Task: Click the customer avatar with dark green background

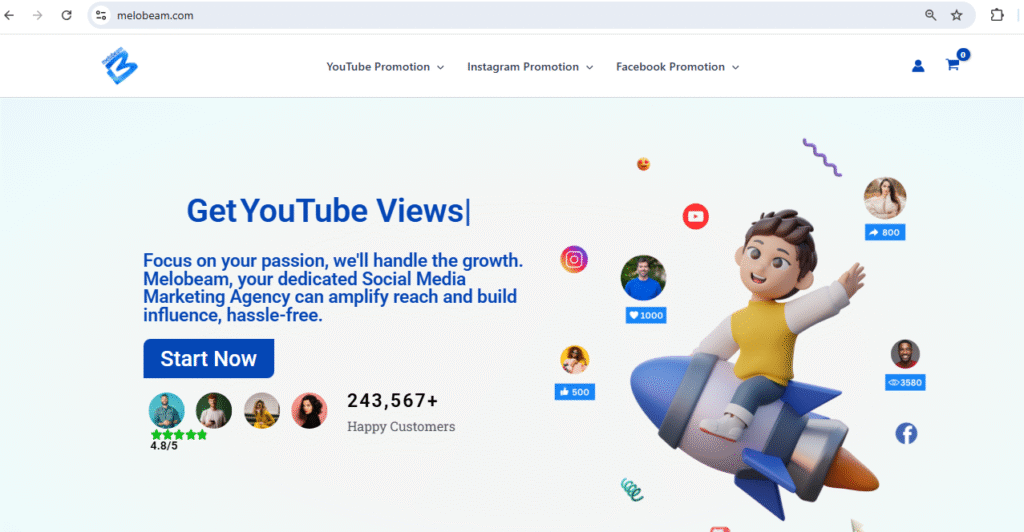Action: click(214, 411)
